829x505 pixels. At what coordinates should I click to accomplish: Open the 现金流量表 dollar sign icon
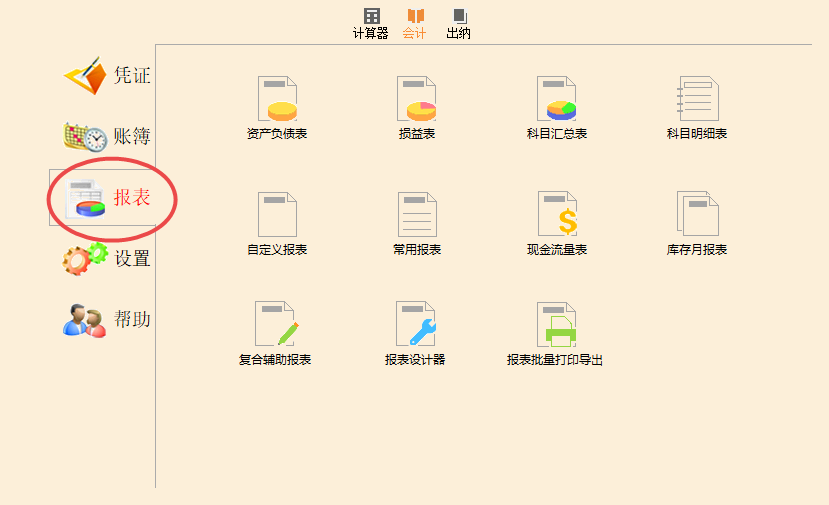point(557,214)
